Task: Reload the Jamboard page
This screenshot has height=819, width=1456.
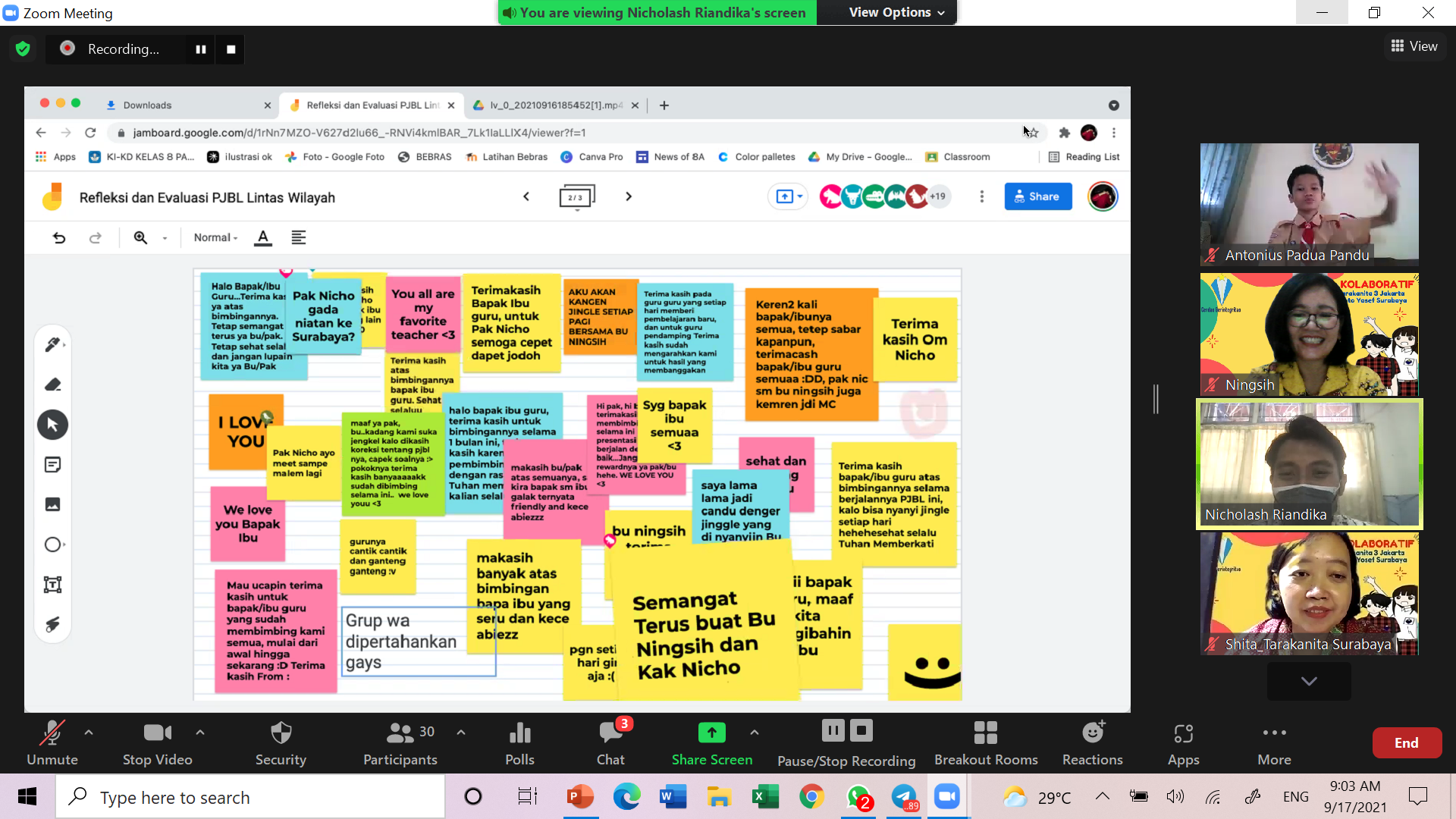Action: (x=90, y=133)
